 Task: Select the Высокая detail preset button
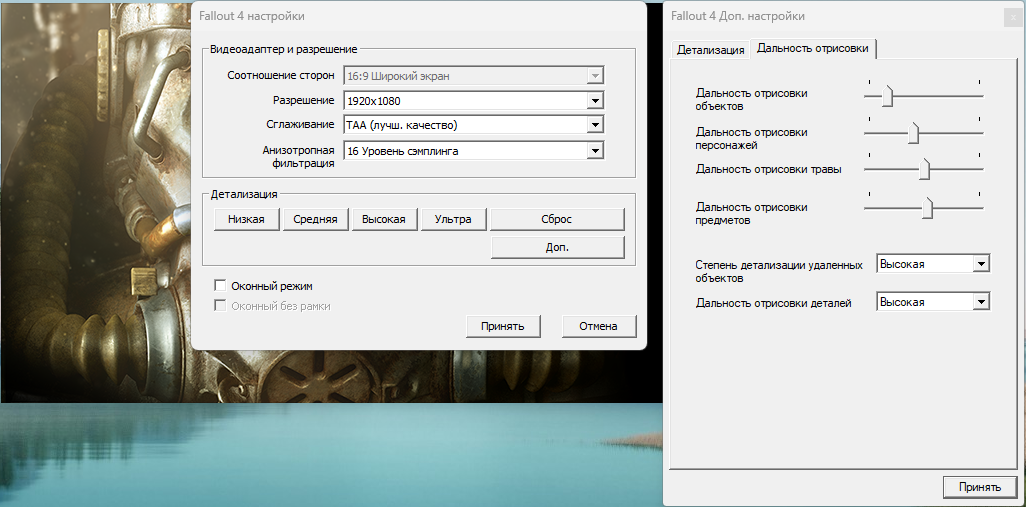(385, 219)
